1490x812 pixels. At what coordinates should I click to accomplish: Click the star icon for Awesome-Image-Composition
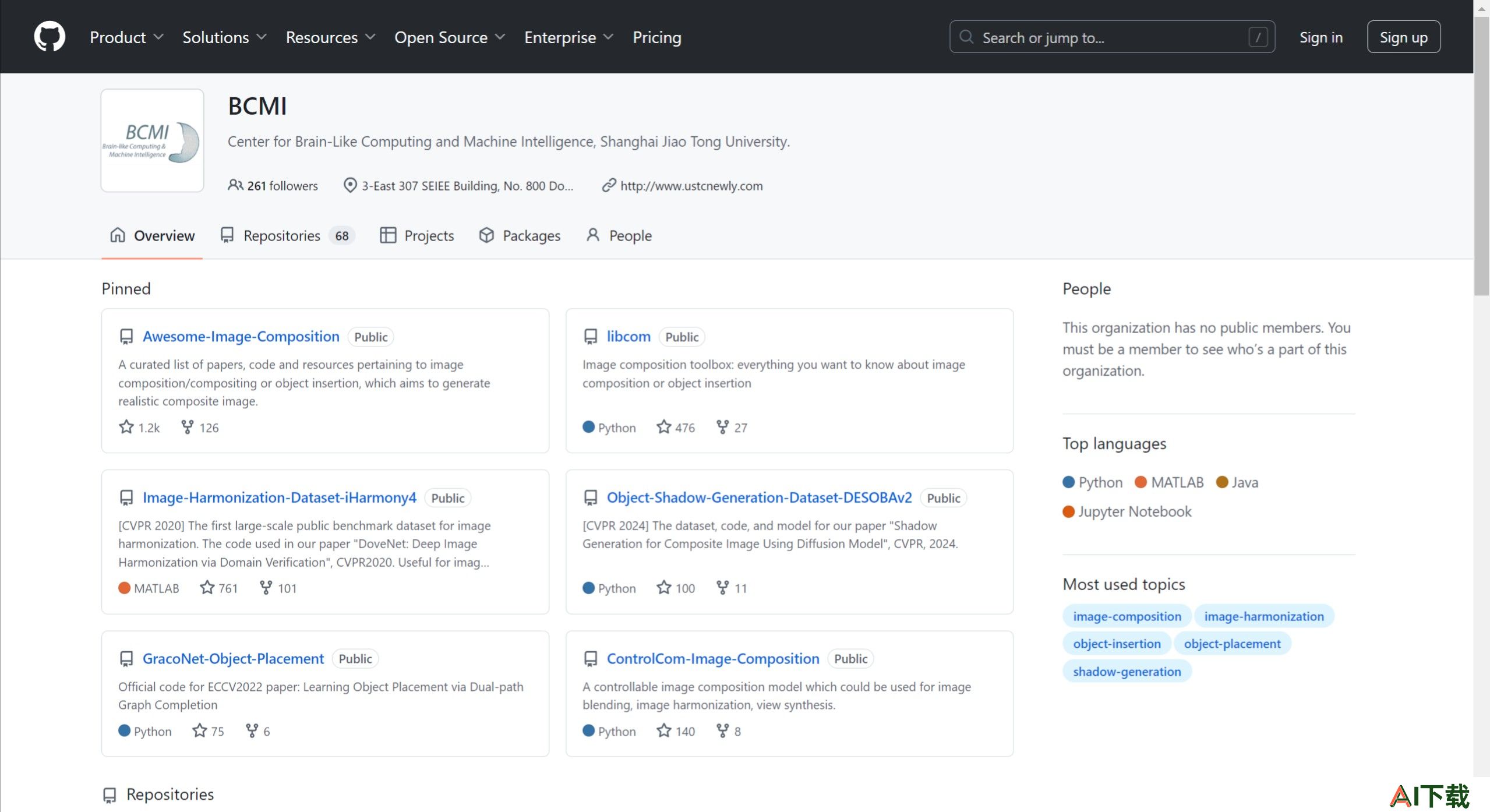126,427
